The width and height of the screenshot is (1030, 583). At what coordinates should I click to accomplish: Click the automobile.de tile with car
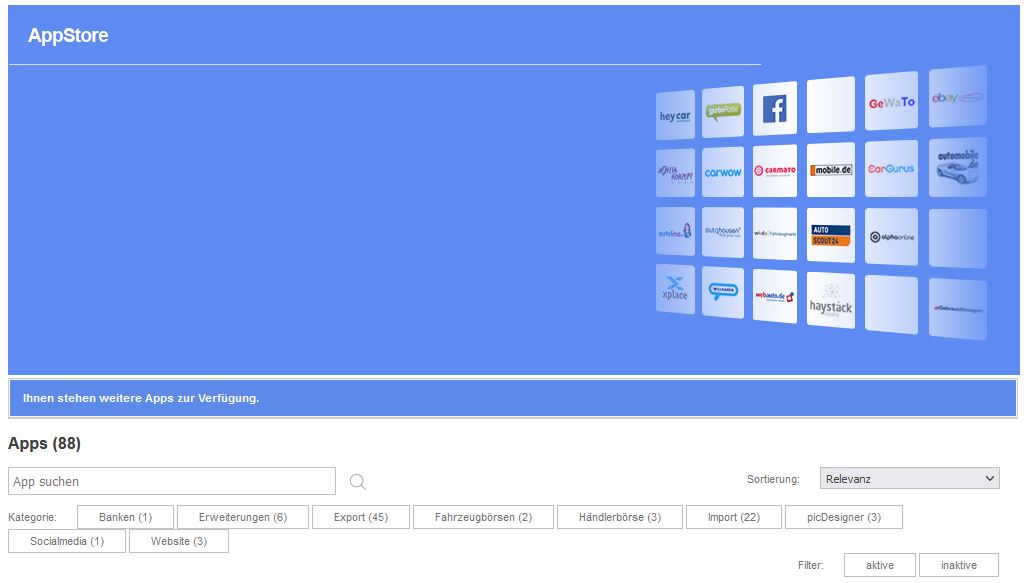click(x=957, y=167)
